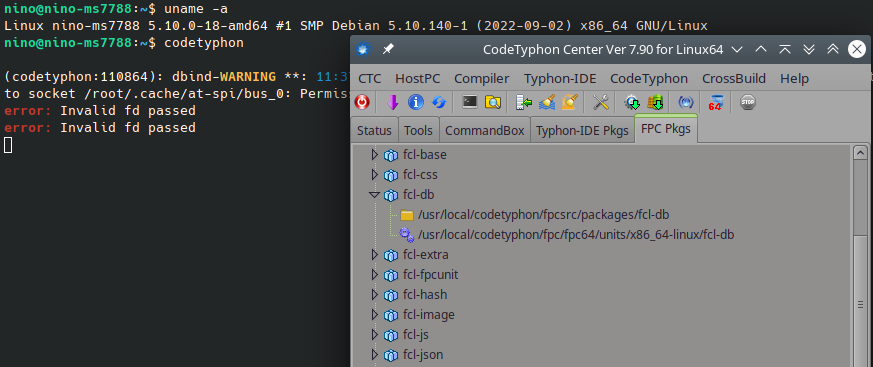
Task: Open the Typhon-IDE menu
Action: pyautogui.click(x=560, y=79)
